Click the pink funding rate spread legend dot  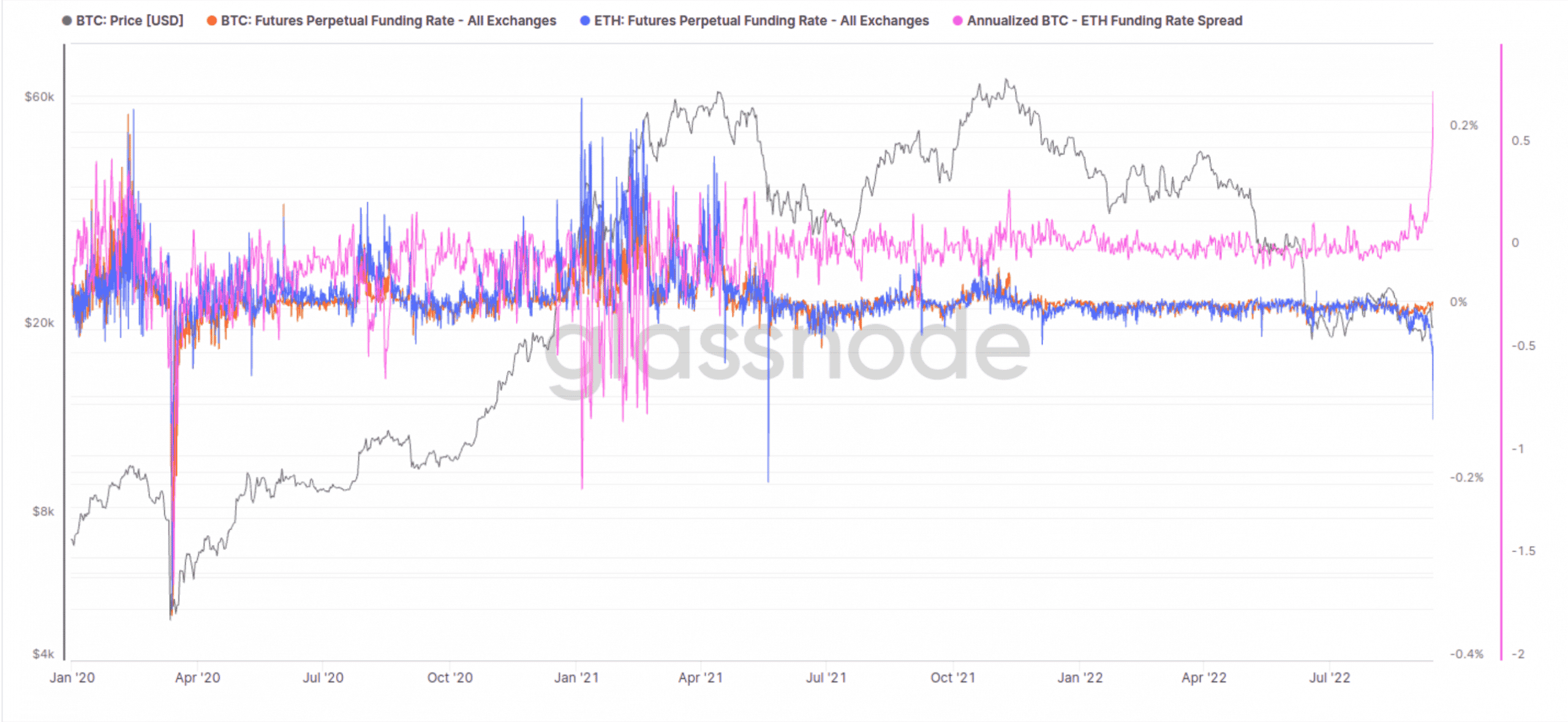(x=957, y=21)
